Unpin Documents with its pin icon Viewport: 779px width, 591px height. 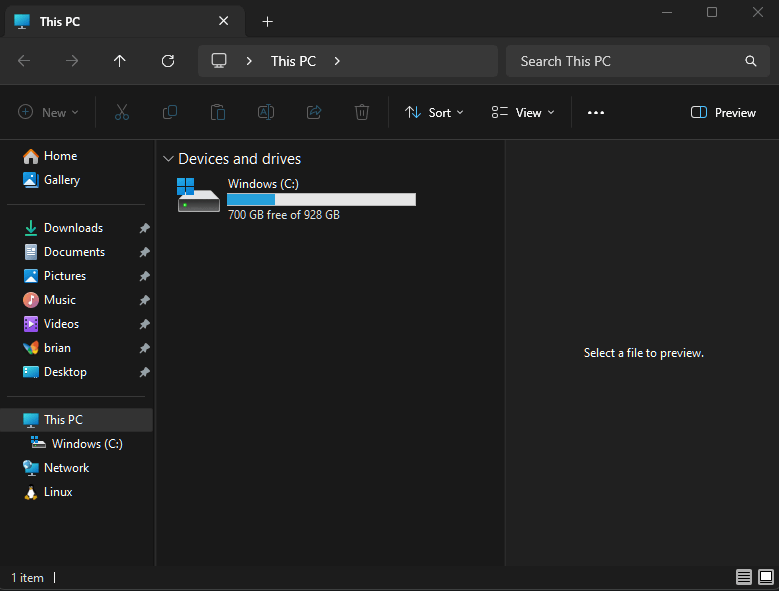pyautogui.click(x=145, y=252)
